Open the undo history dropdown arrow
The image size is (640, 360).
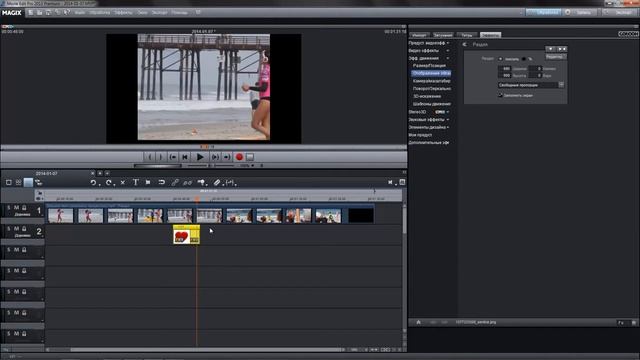click(100, 184)
